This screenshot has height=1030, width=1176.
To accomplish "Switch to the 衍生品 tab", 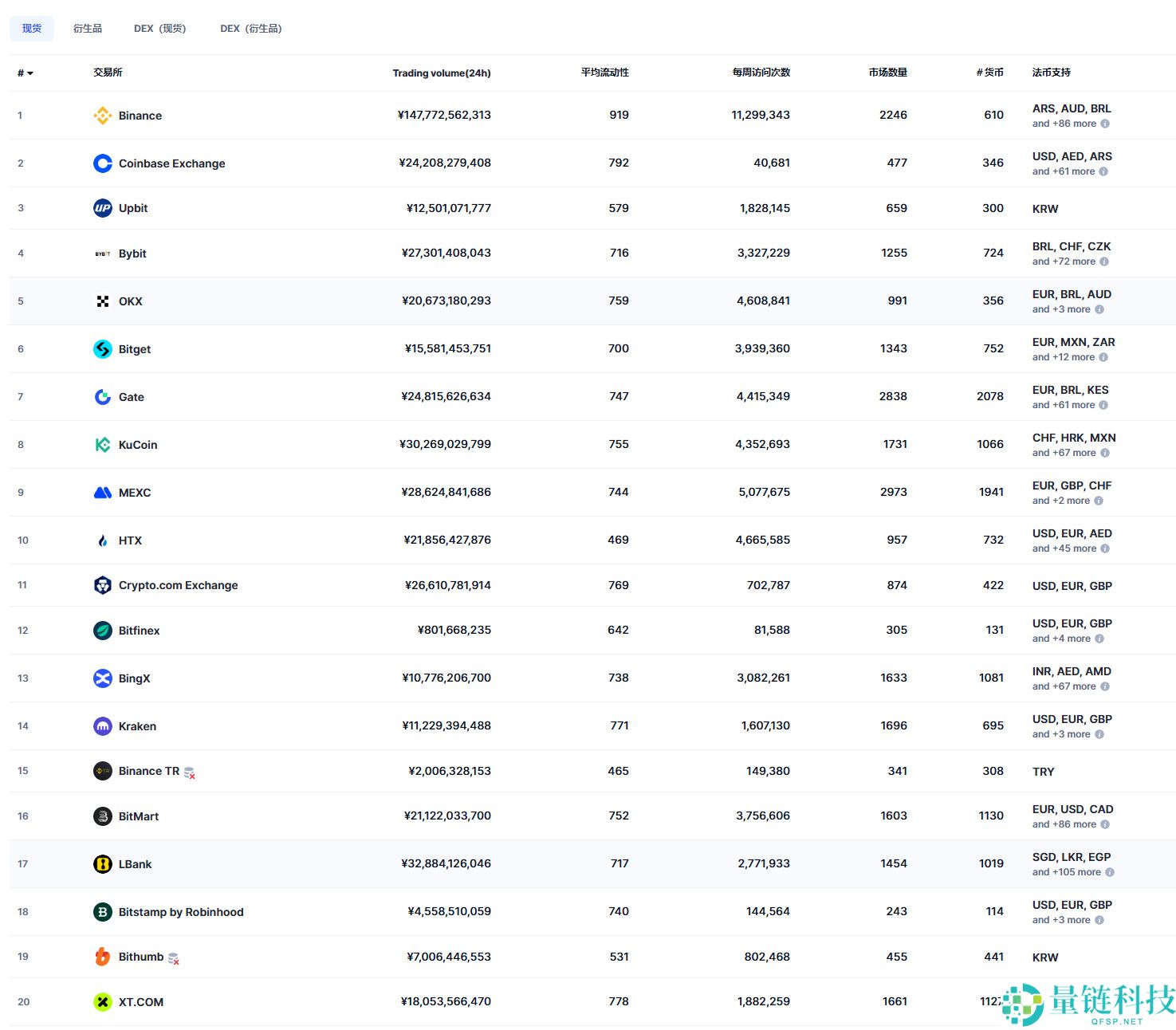I will click(x=88, y=29).
